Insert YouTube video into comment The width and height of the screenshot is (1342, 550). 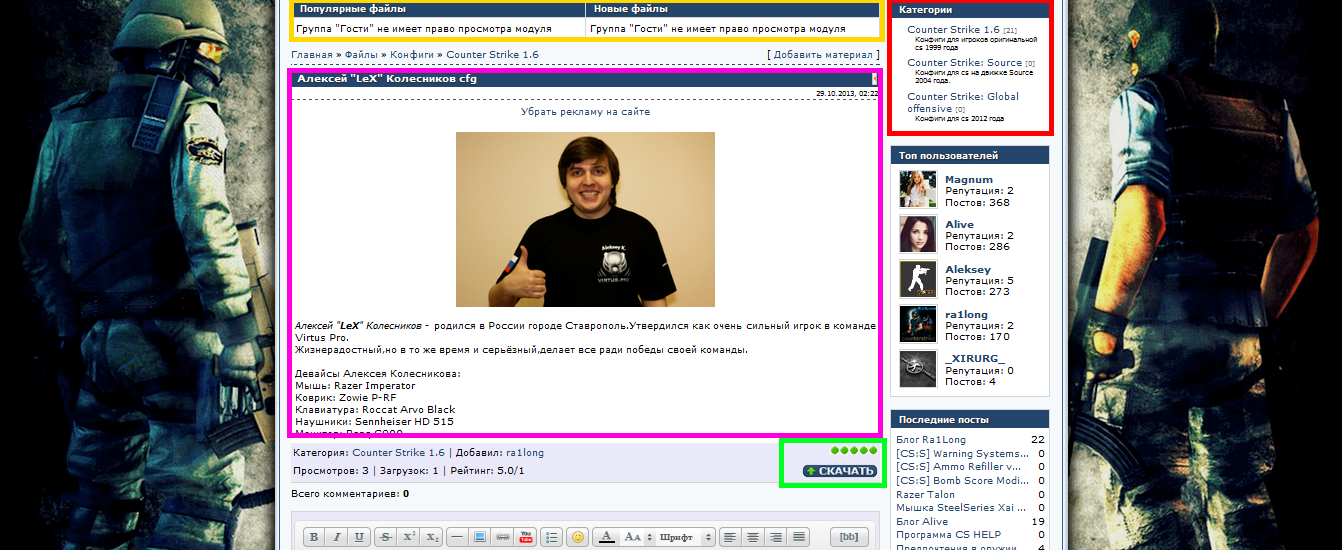(x=525, y=537)
